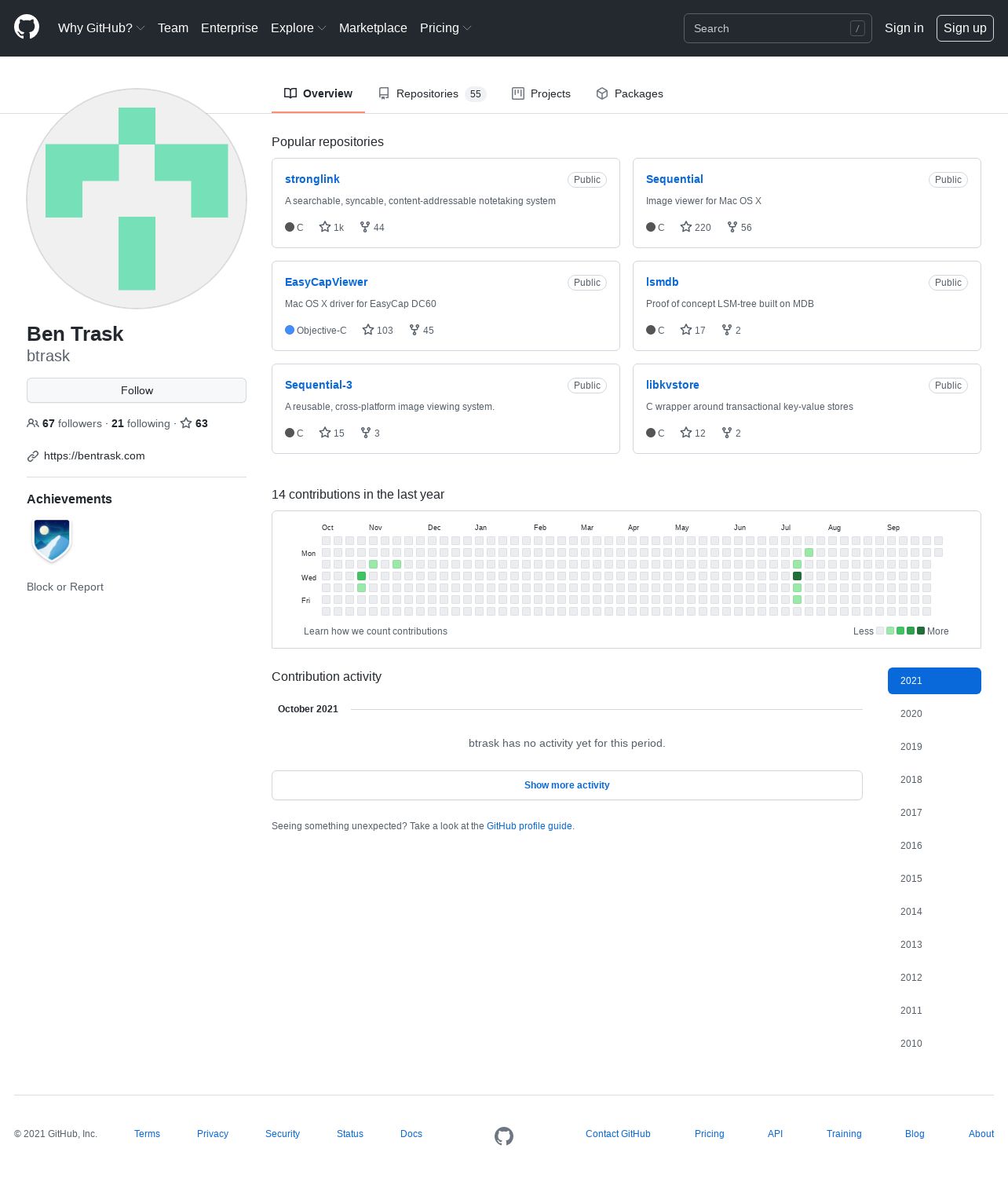The width and height of the screenshot is (1008, 1185).
Task: Open the Terms footer link
Action: tap(147, 1134)
